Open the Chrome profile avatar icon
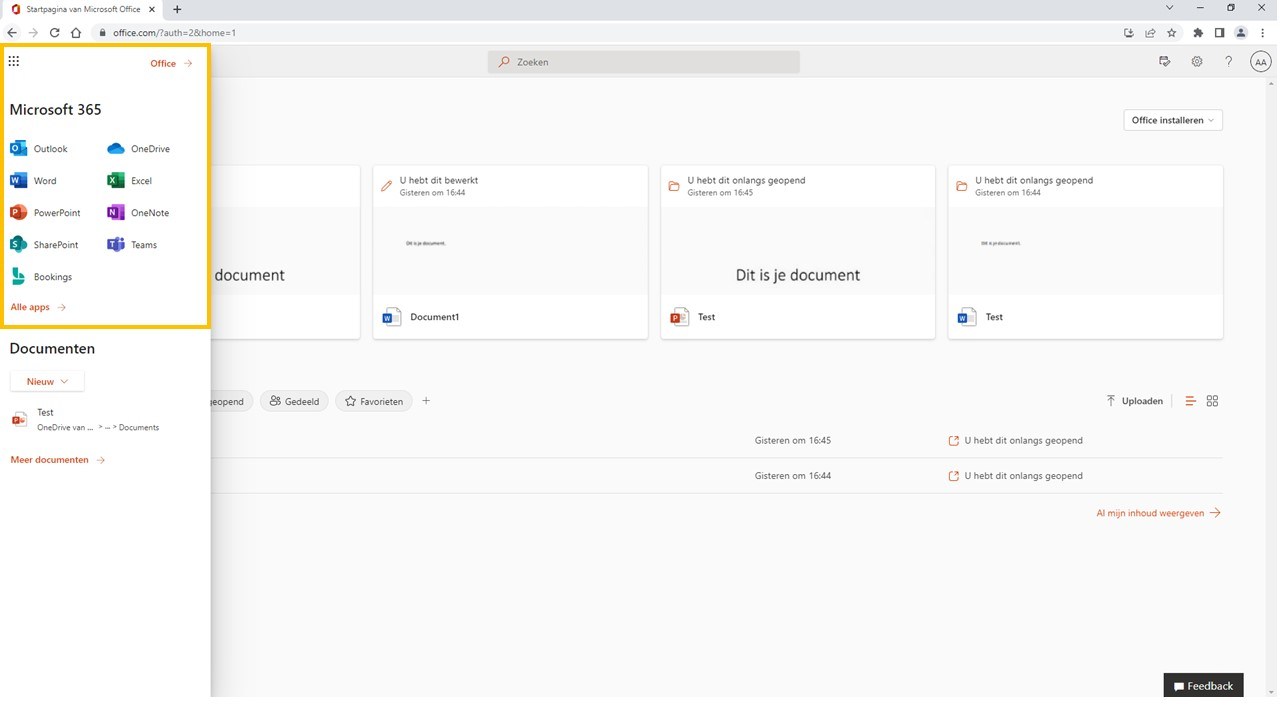The width and height of the screenshot is (1280, 720). pos(1241,33)
